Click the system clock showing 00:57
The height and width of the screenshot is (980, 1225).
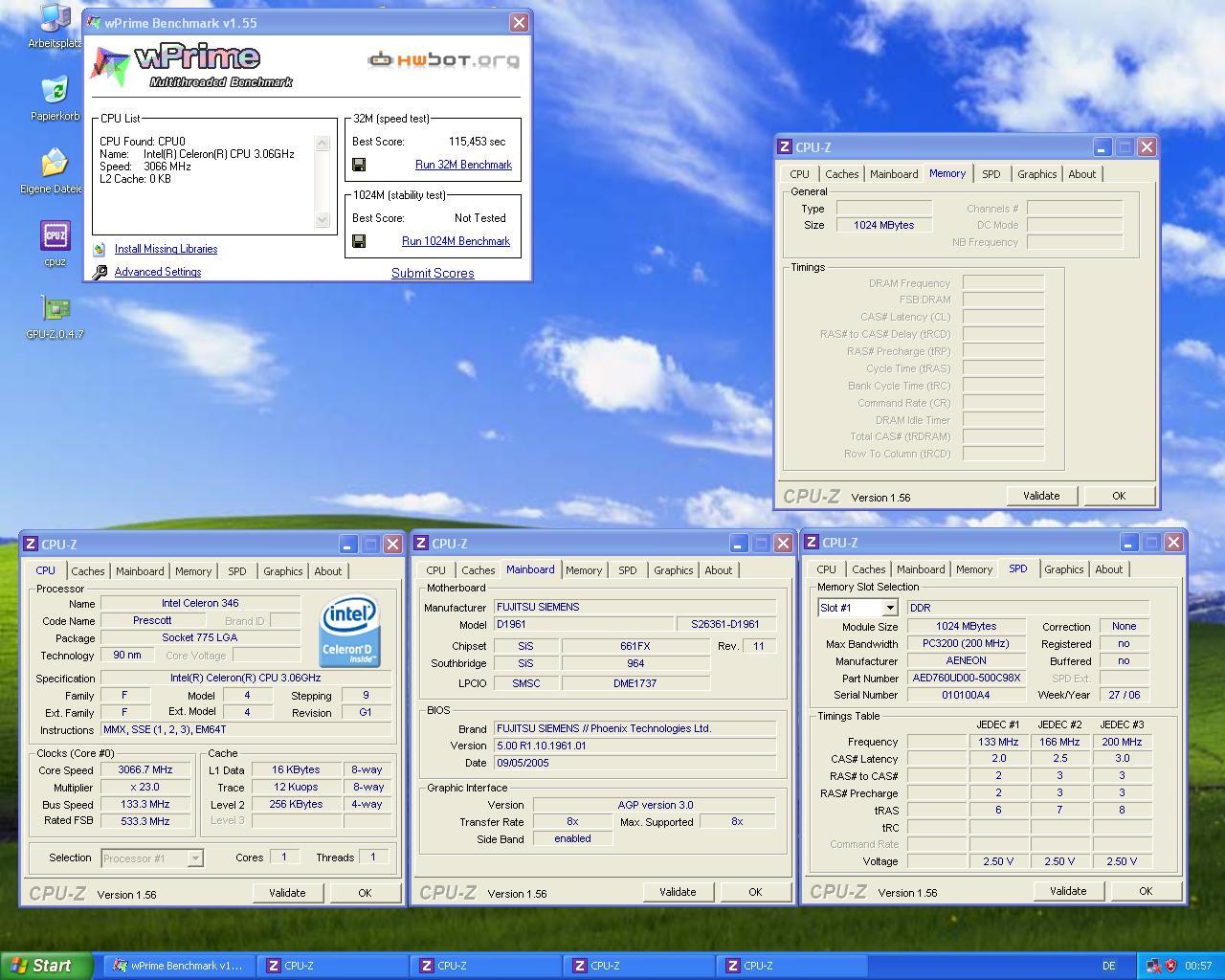1198,966
